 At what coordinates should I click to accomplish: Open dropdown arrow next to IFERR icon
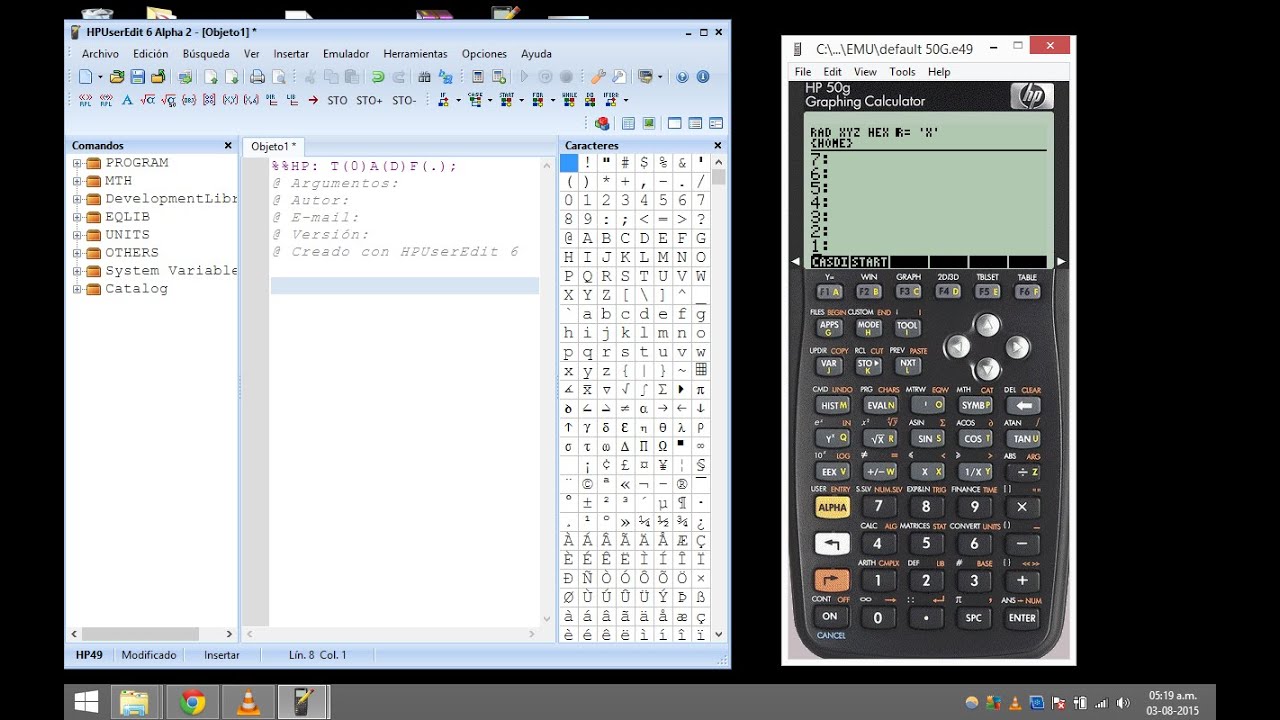click(x=626, y=100)
